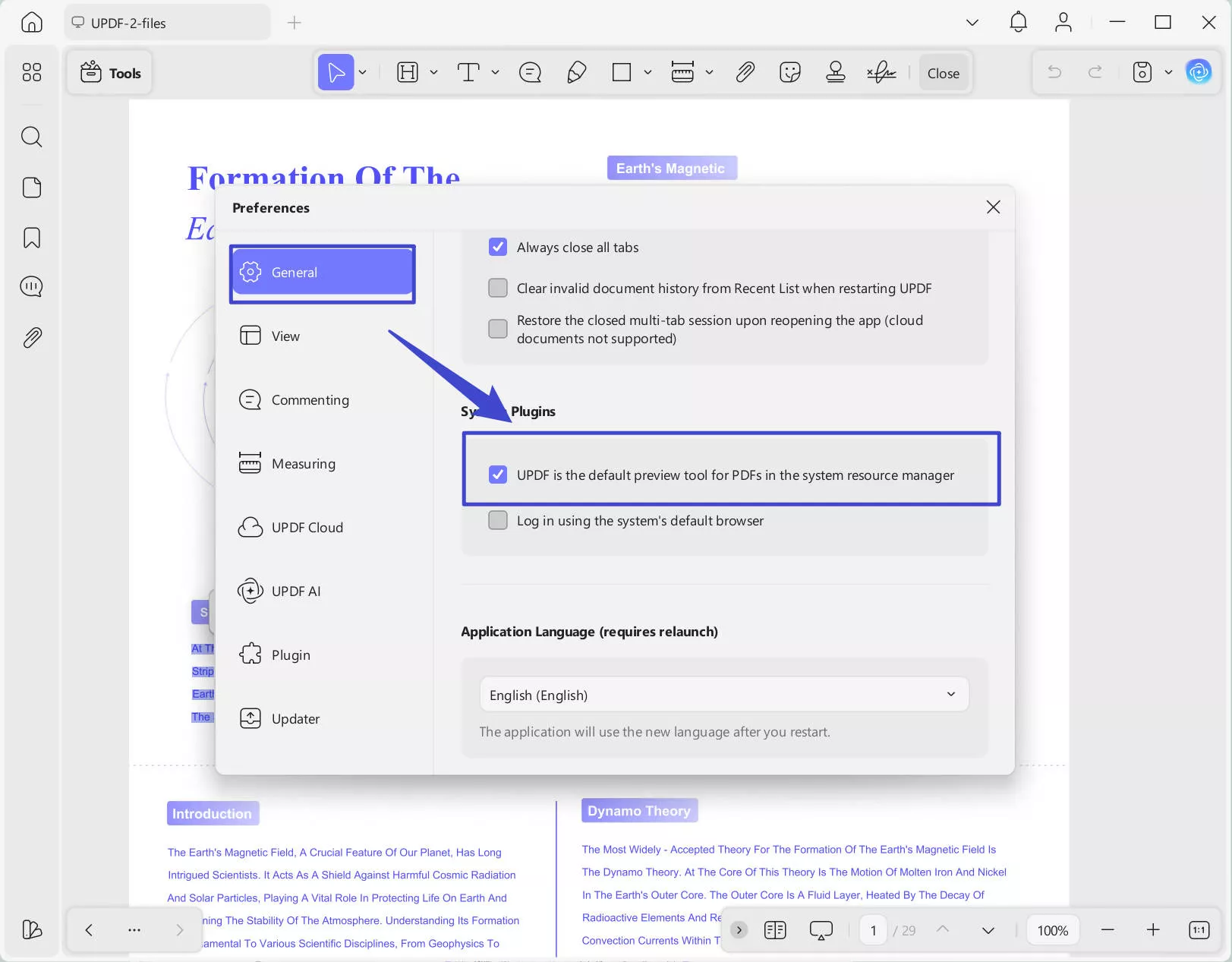Select the sticky note comment tool

tap(530, 73)
